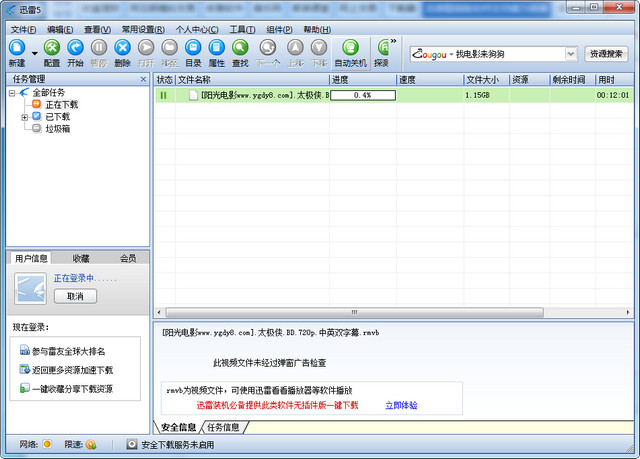Select the 太极侠 download file name

(x=265, y=95)
